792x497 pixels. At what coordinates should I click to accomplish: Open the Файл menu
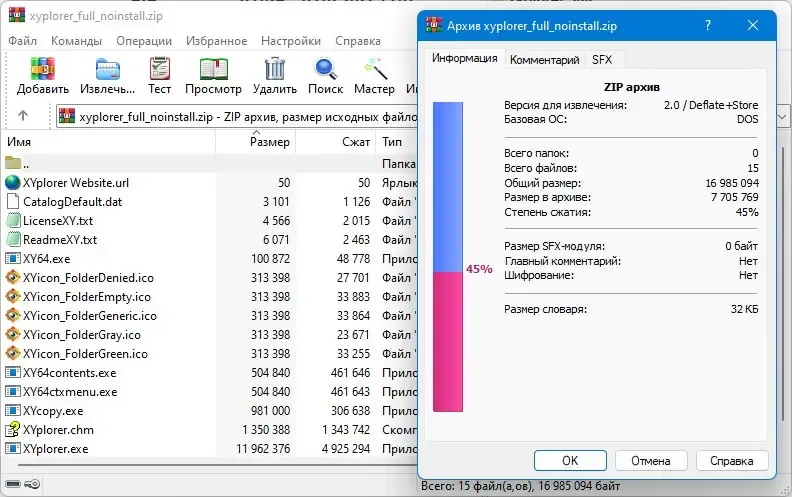(22, 41)
